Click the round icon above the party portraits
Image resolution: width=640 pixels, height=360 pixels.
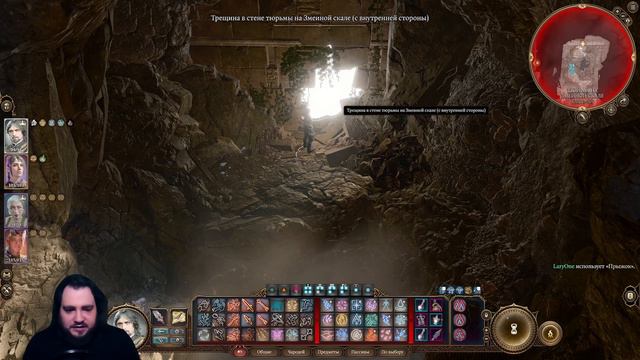pyautogui.click(x=7, y=106)
